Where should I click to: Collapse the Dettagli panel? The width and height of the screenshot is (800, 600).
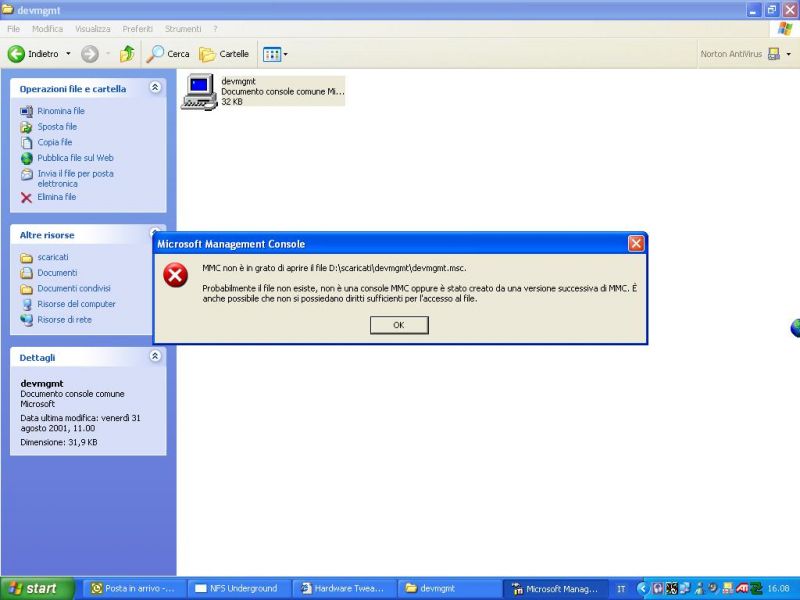point(155,356)
